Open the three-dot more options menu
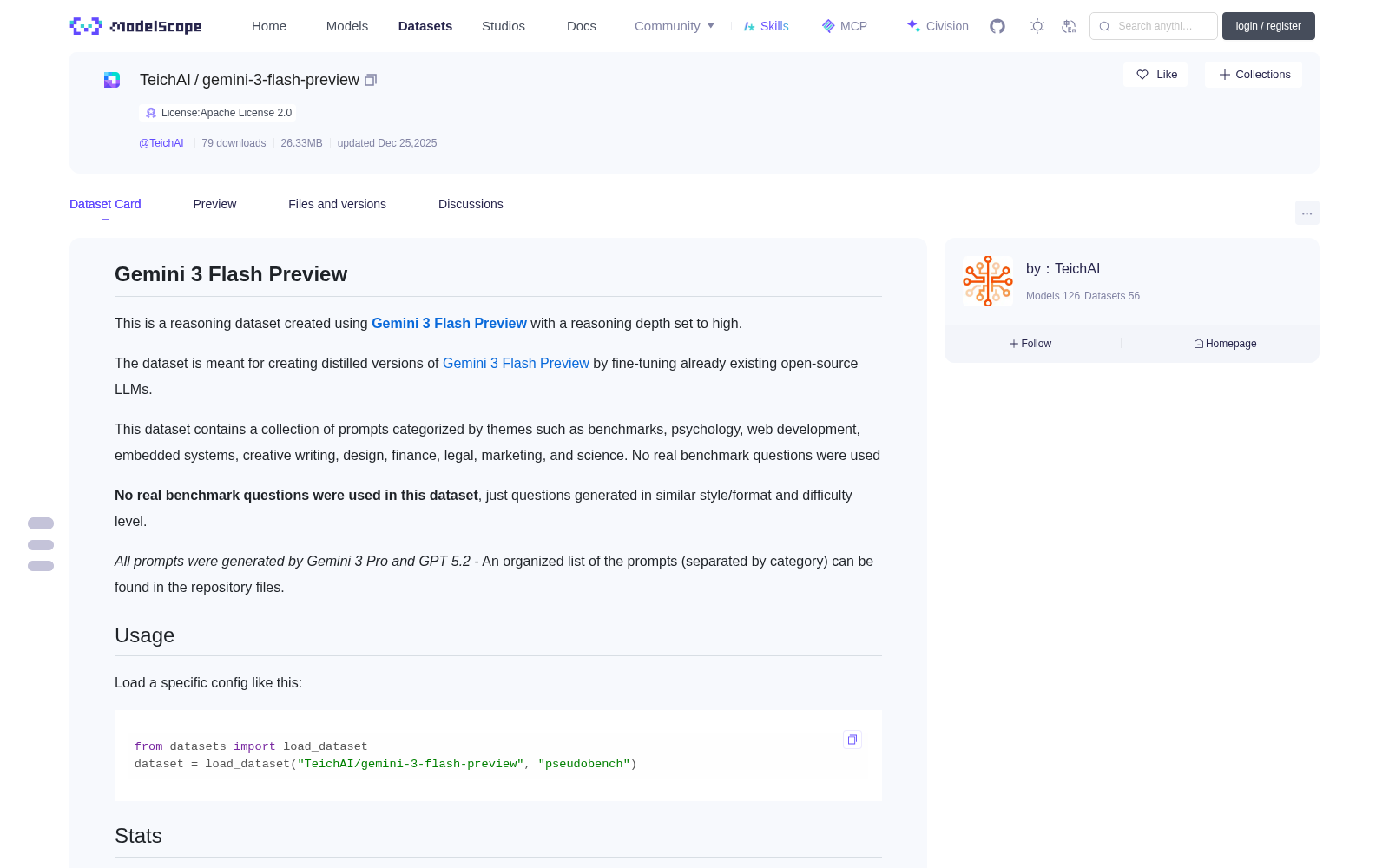 1307,213
